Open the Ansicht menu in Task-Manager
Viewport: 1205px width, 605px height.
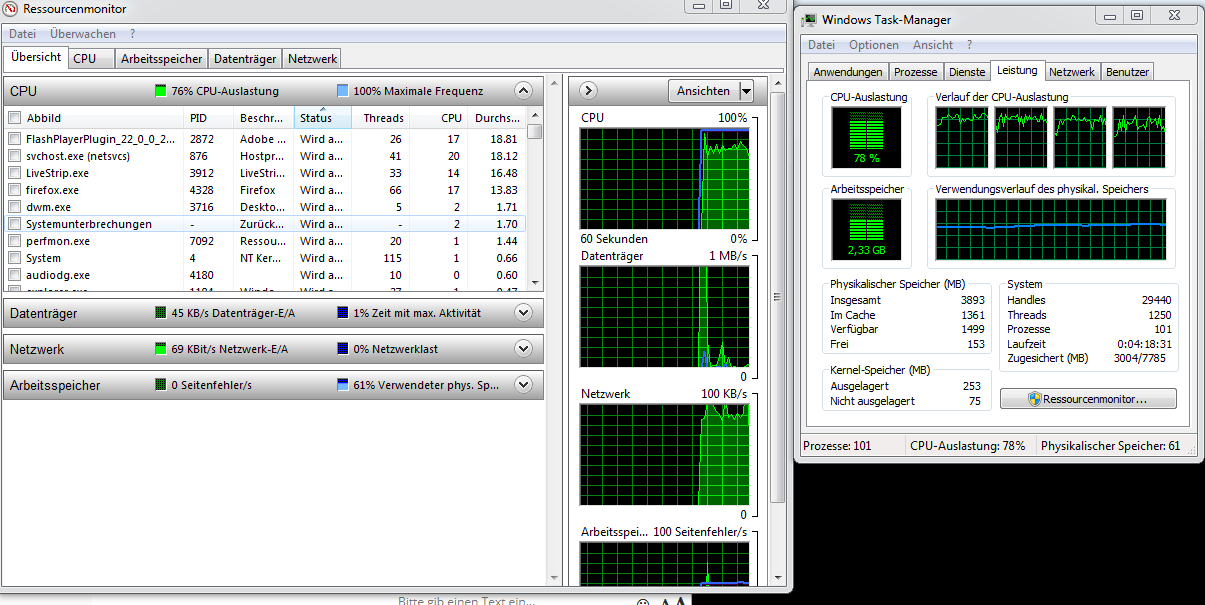tap(933, 45)
